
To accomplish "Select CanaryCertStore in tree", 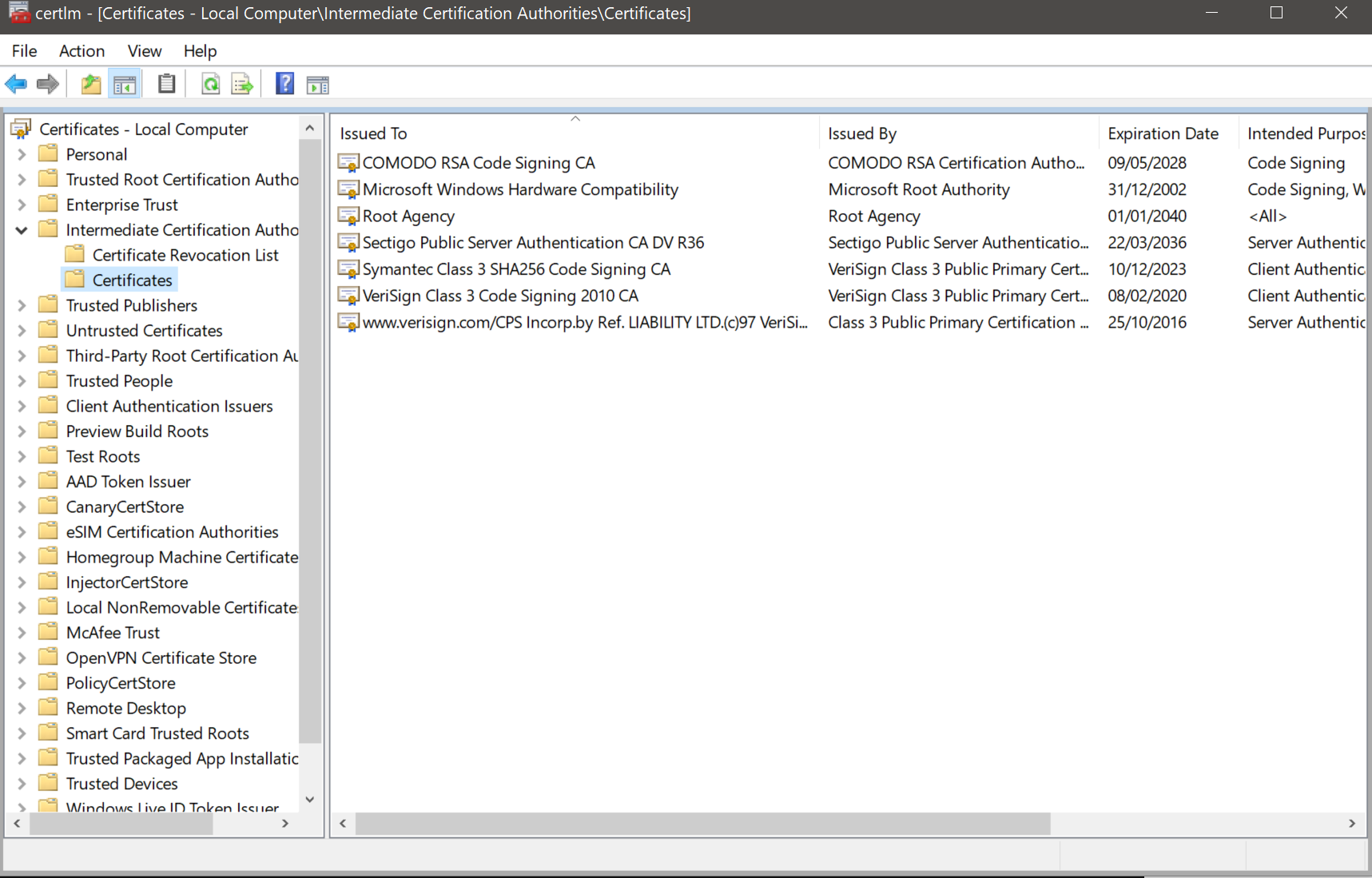I will point(125,507).
